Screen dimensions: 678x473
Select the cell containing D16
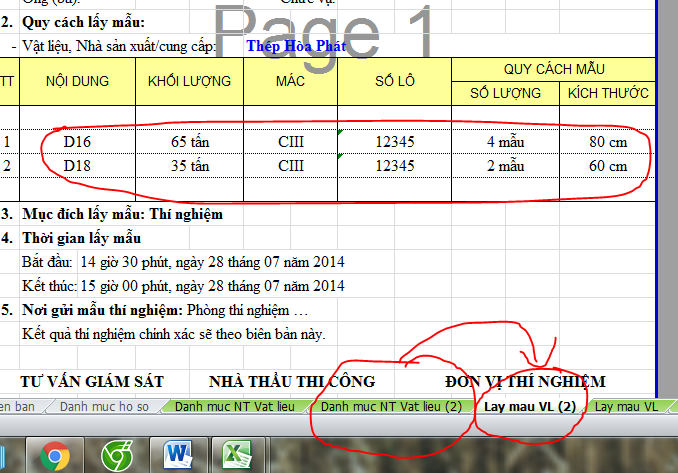click(x=77, y=142)
